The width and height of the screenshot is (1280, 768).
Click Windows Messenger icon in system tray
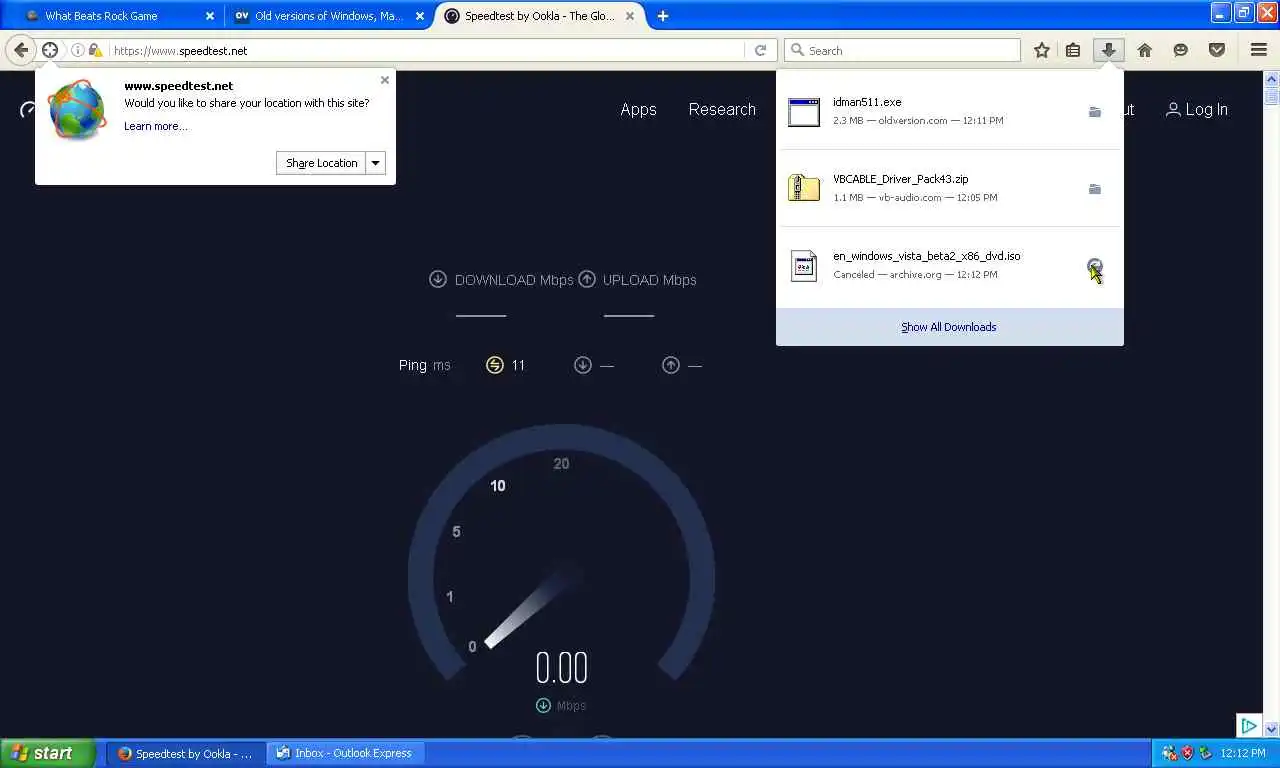[1169, 753]
